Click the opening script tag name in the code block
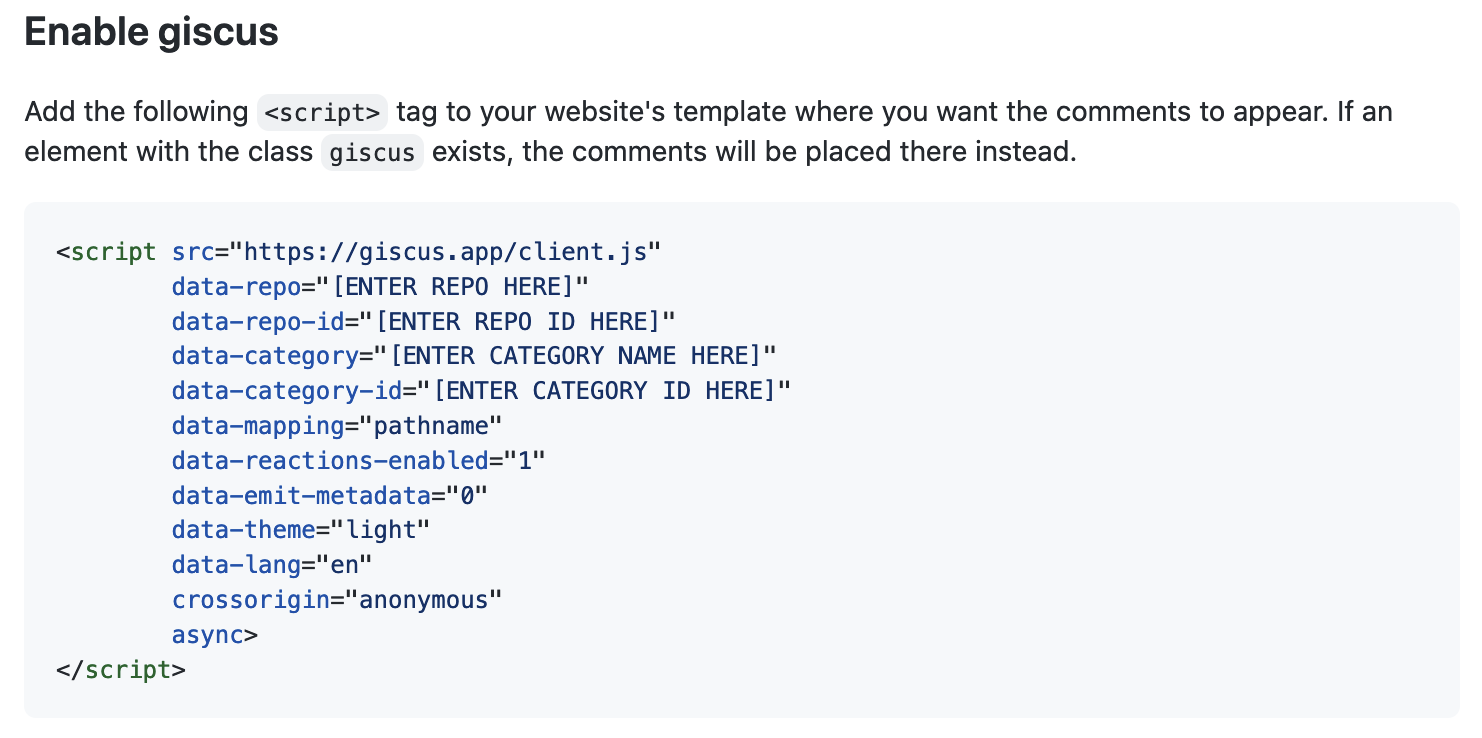Image resolution: width=1482 pixels, height=738 pixels. 114,252
